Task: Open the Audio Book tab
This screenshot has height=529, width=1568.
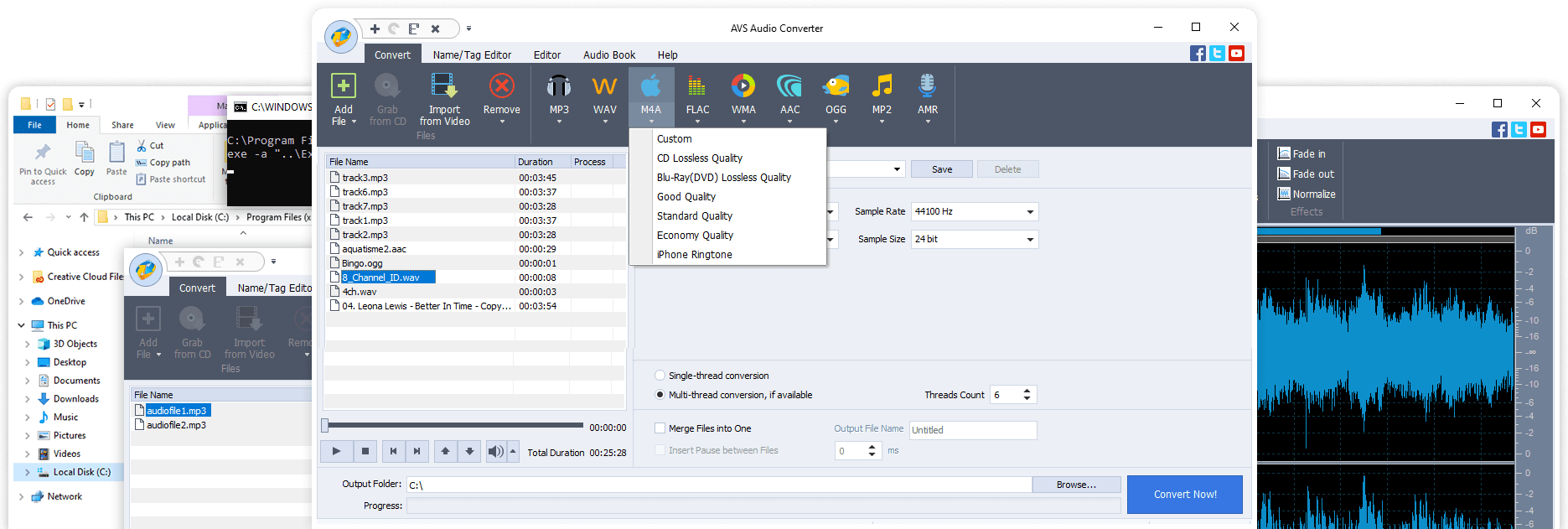Action: coord(609,54)
